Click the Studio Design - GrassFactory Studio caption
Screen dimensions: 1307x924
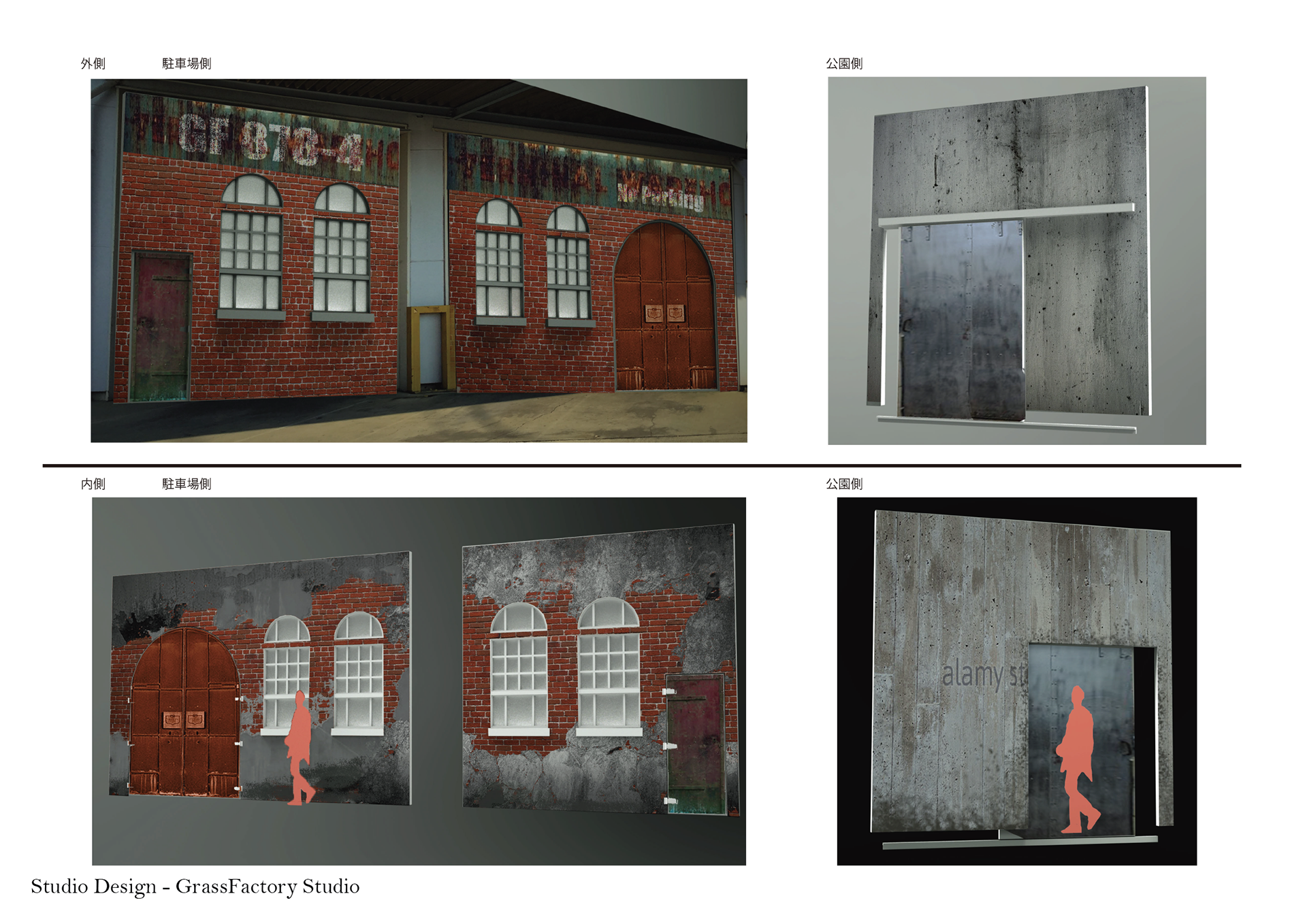click(197, 886)
